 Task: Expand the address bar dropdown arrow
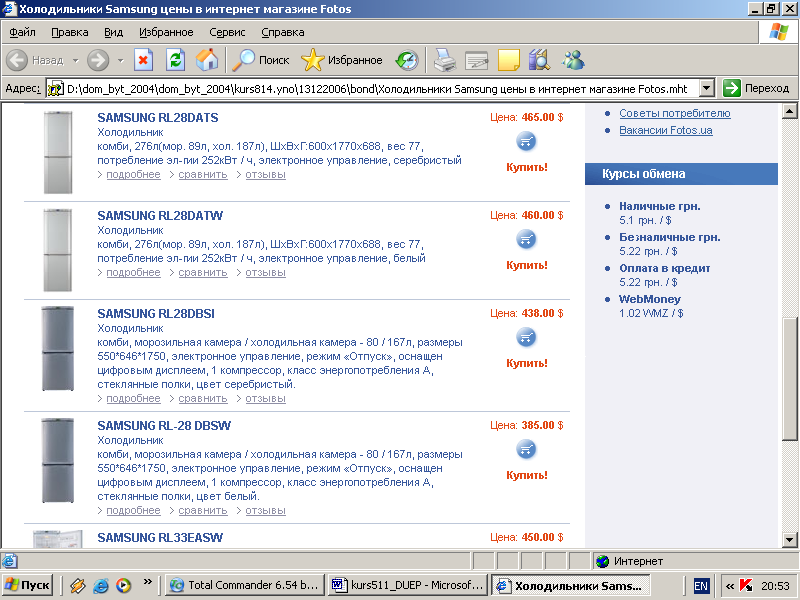point(706,88)
